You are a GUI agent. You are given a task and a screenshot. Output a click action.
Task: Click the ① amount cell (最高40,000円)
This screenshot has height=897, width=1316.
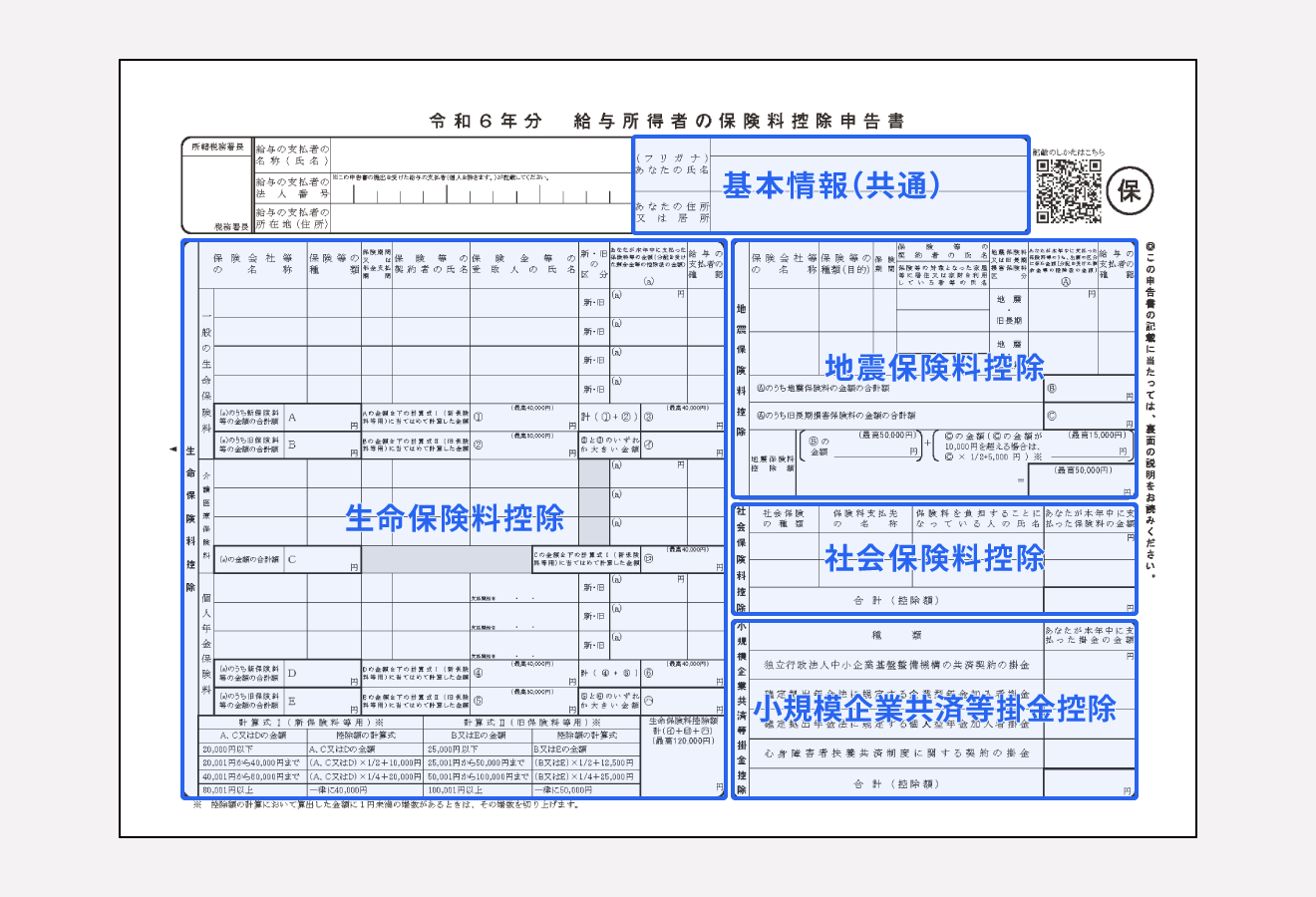(524, 418)
